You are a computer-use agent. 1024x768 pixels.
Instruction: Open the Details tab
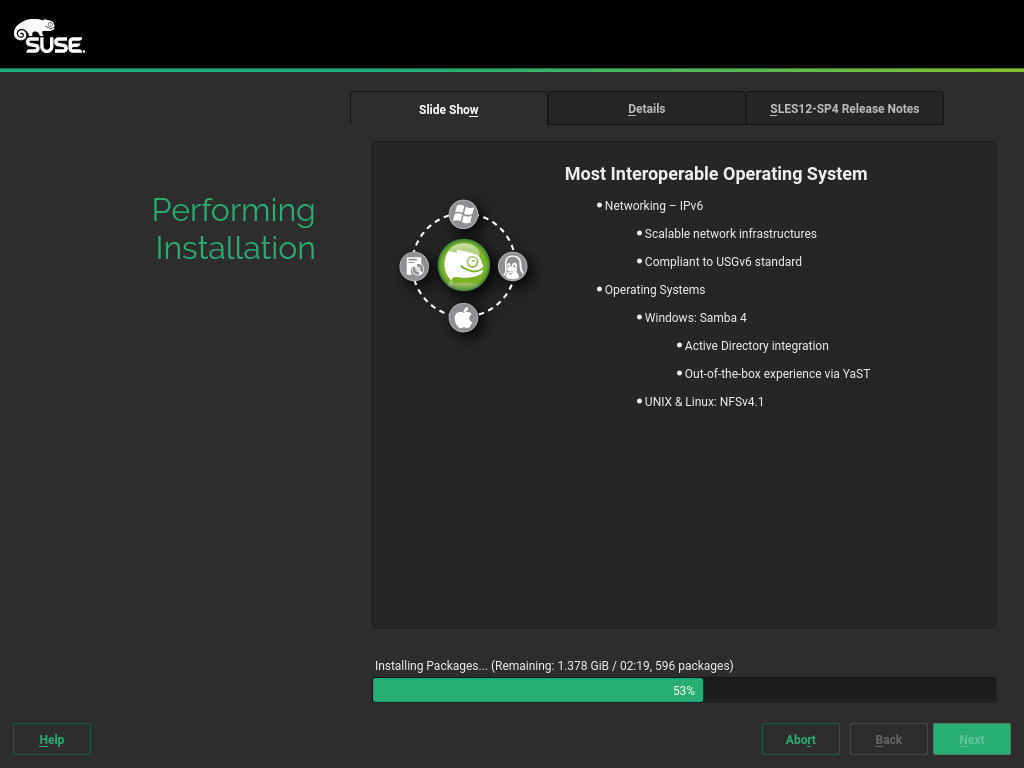(646, 108)
